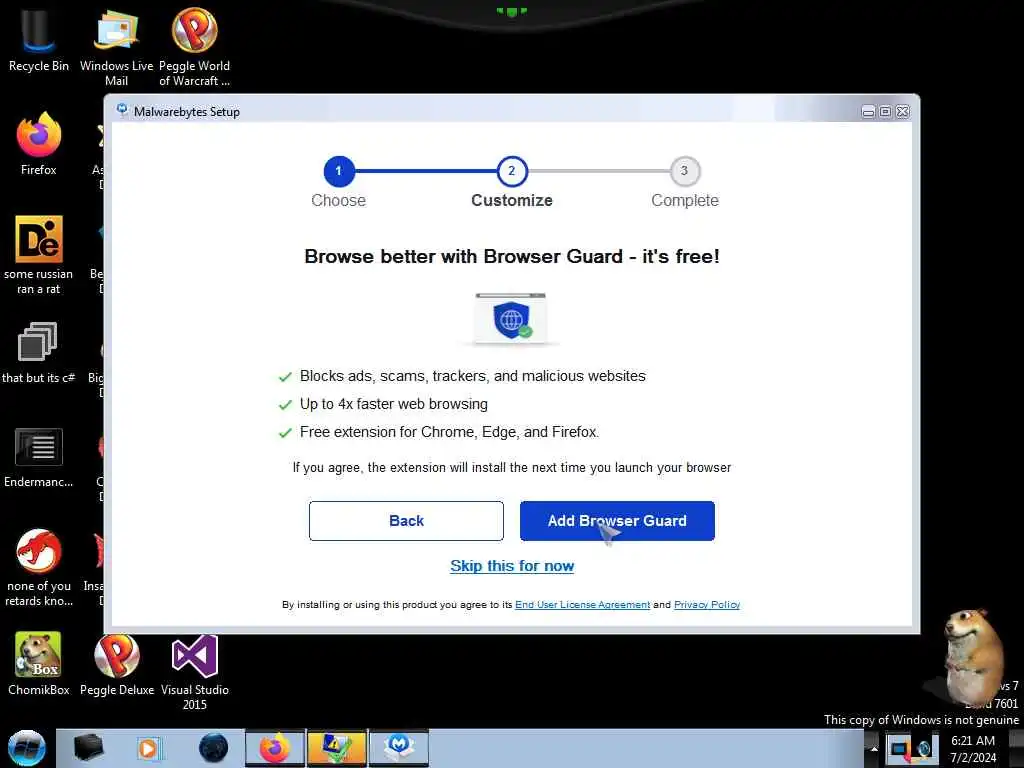This screenshot has width=1024, height=768.
Task: Open the Privacy Policy link
Action: pos(707,605)
